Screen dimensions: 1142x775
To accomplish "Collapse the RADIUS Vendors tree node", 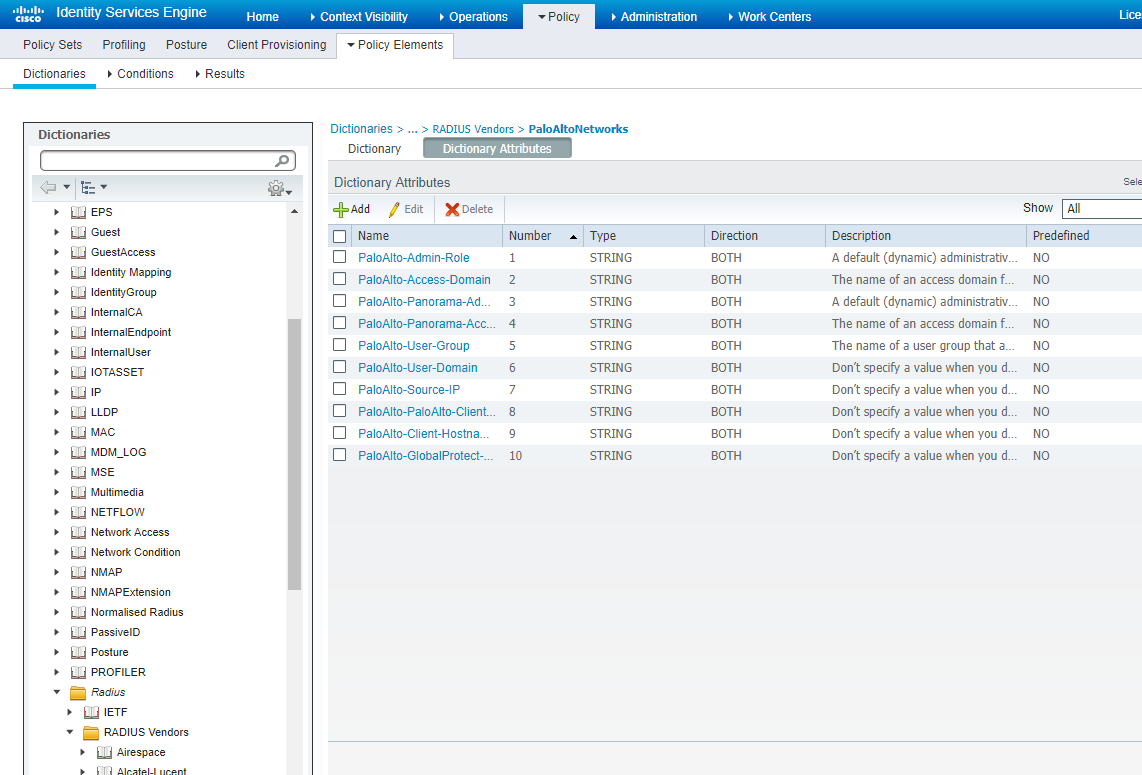I will click(70, 732).
